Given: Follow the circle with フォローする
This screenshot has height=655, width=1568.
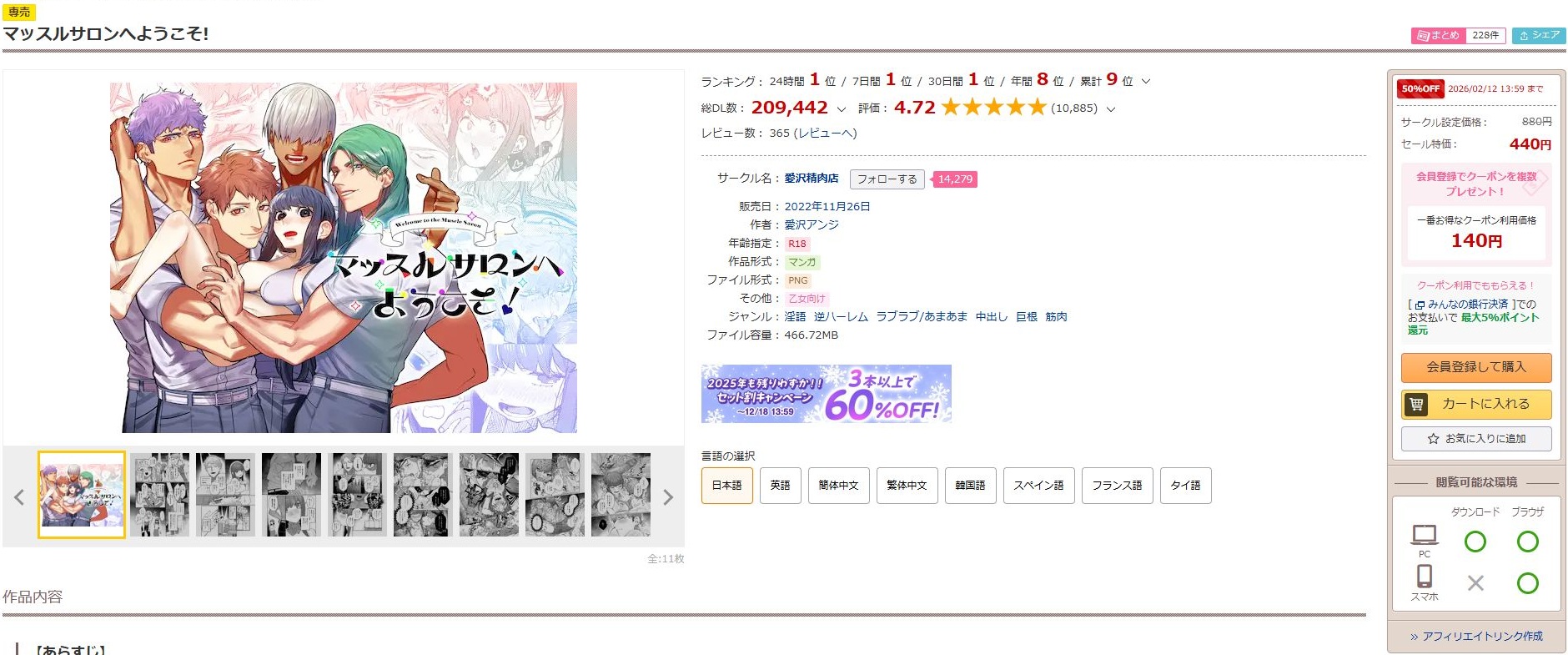Looking at the screenshot, I should (x=887, y=179).
